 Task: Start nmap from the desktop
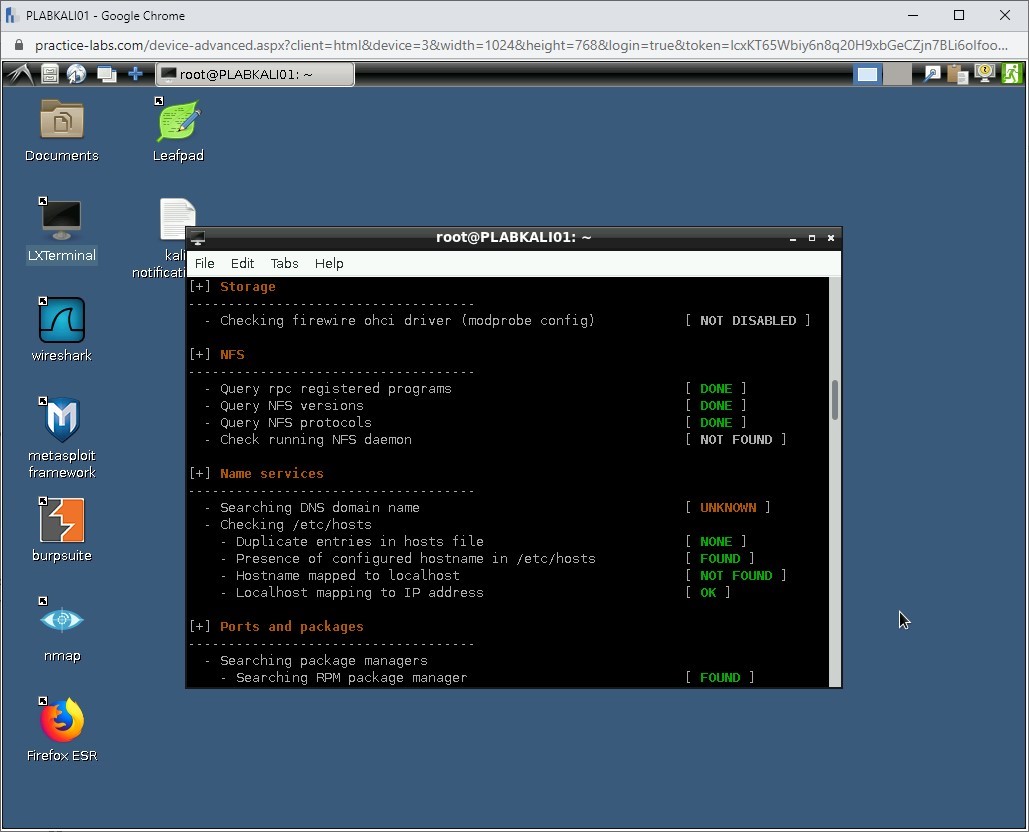point(62,621)
